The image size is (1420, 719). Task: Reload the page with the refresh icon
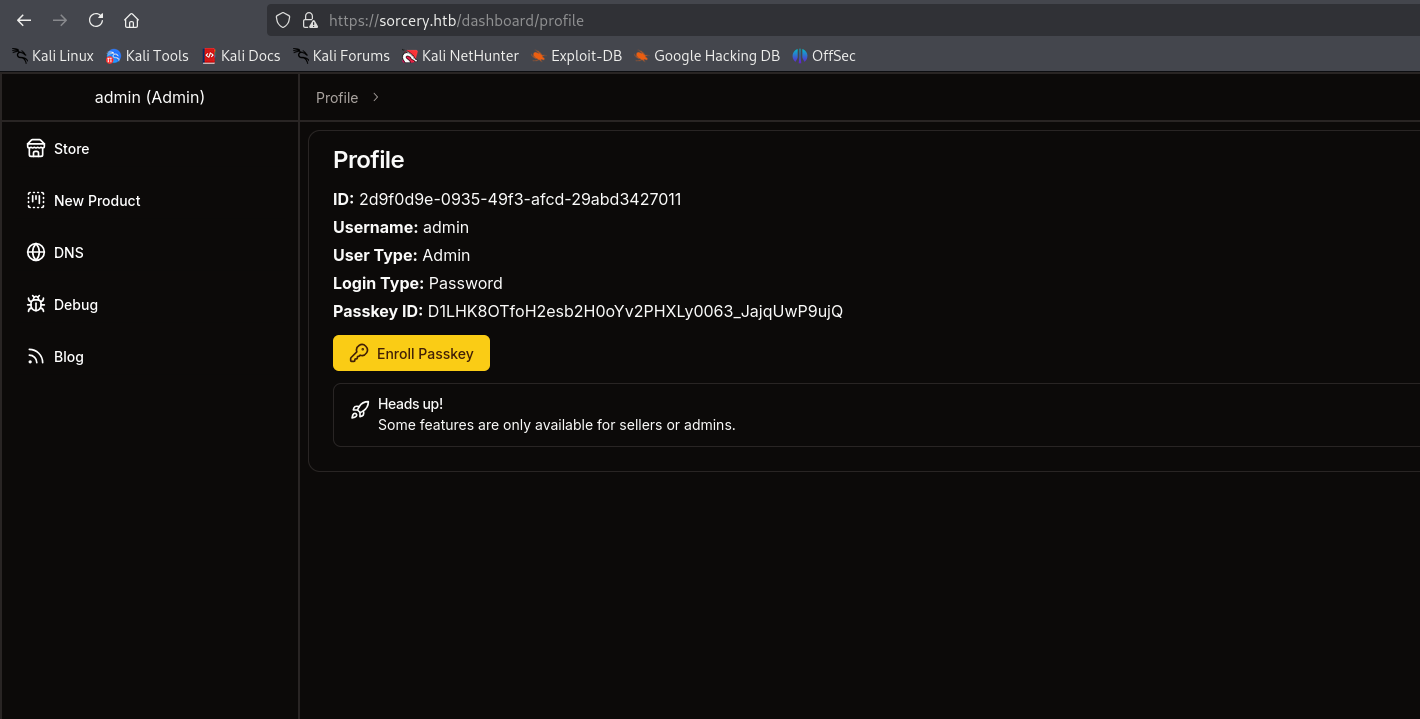[95, 20]
